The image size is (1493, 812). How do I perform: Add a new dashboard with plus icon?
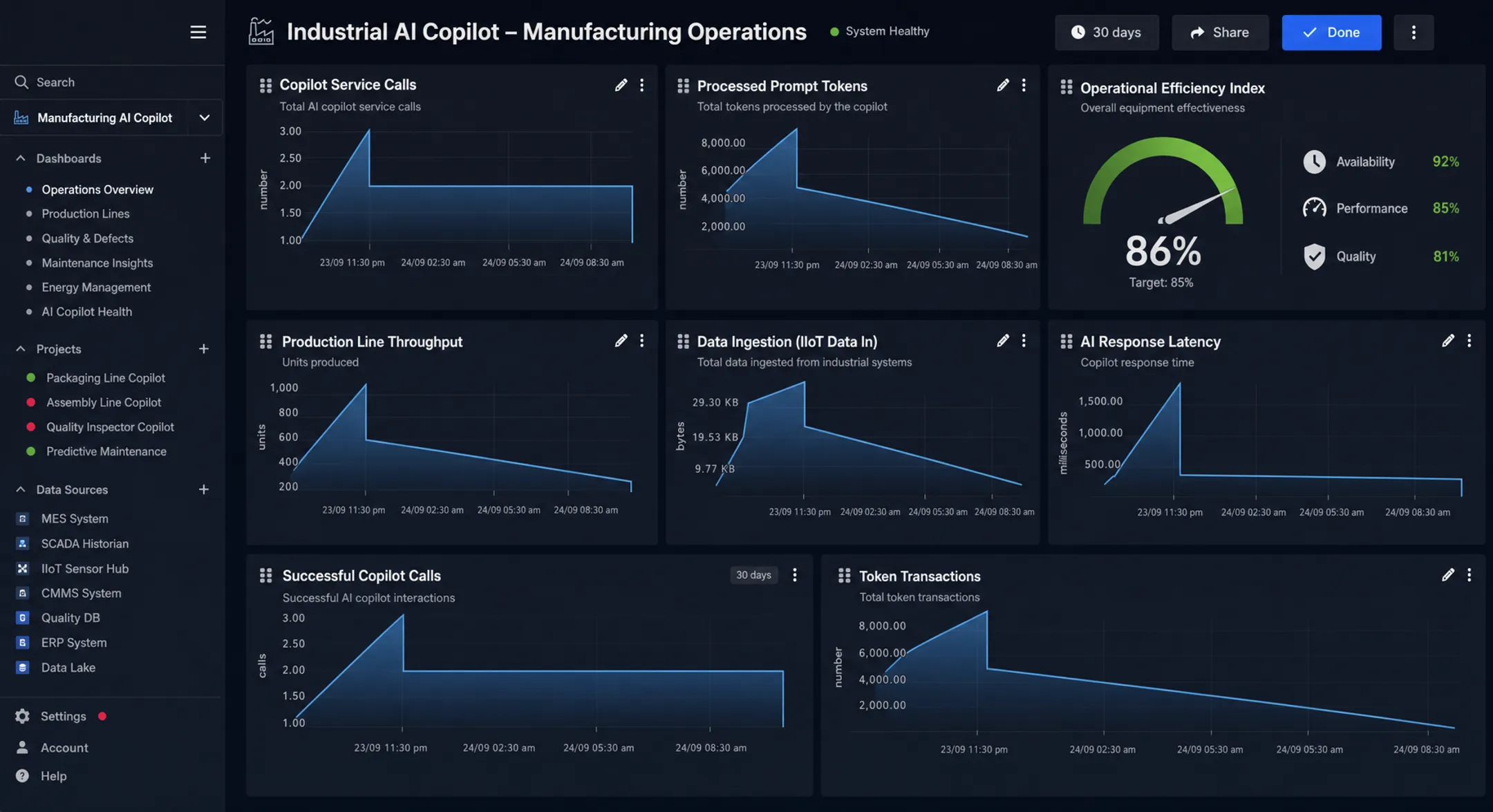point(205,158)
